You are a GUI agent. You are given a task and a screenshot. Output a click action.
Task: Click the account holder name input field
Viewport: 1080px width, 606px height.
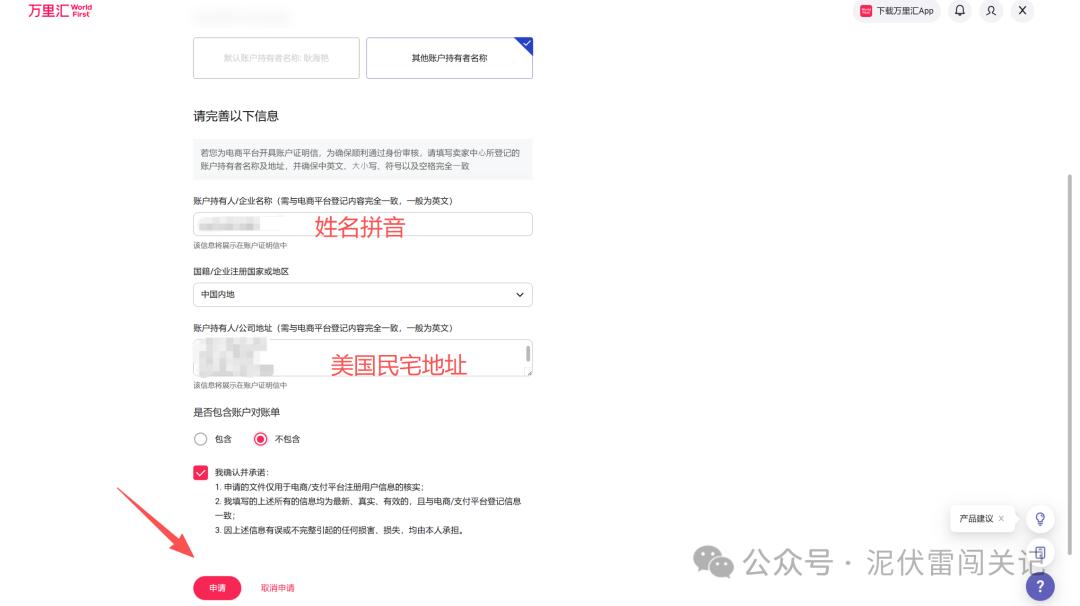tap(362, 223)
